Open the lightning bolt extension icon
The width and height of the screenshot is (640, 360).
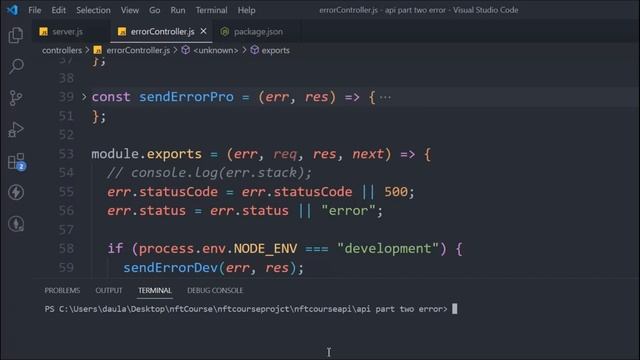point(16,192)
